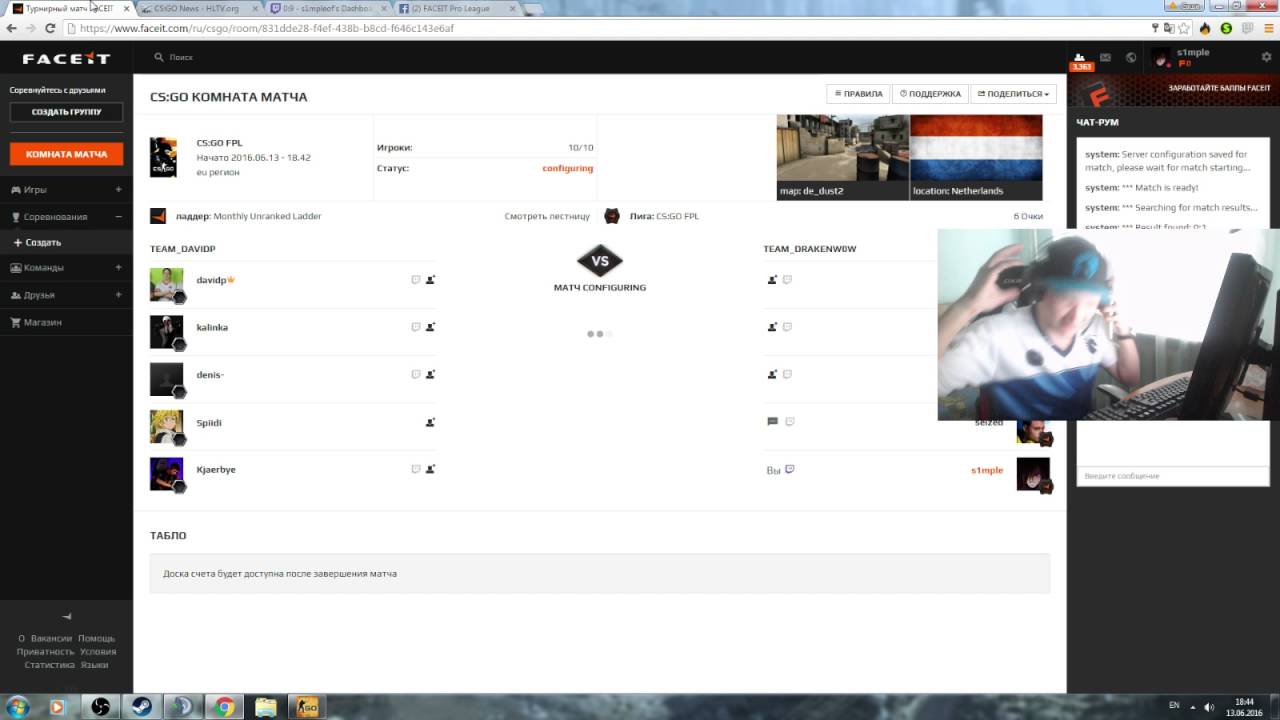
Task: Open Steam from the taskbar
Action: coord(141,707)
